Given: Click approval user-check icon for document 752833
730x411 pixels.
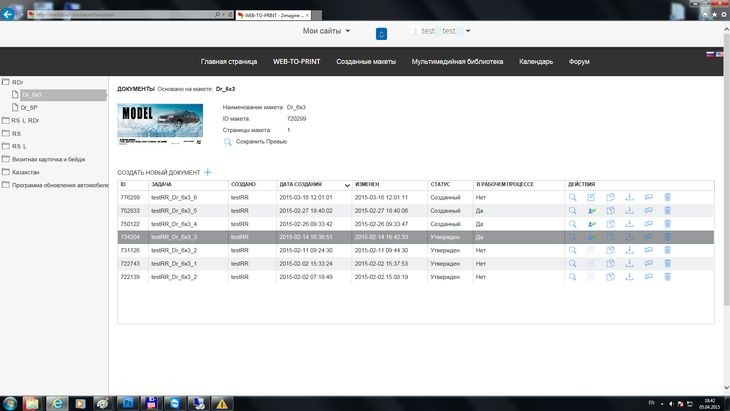Looking at the screenshot, I should click(x=591, y=211).
